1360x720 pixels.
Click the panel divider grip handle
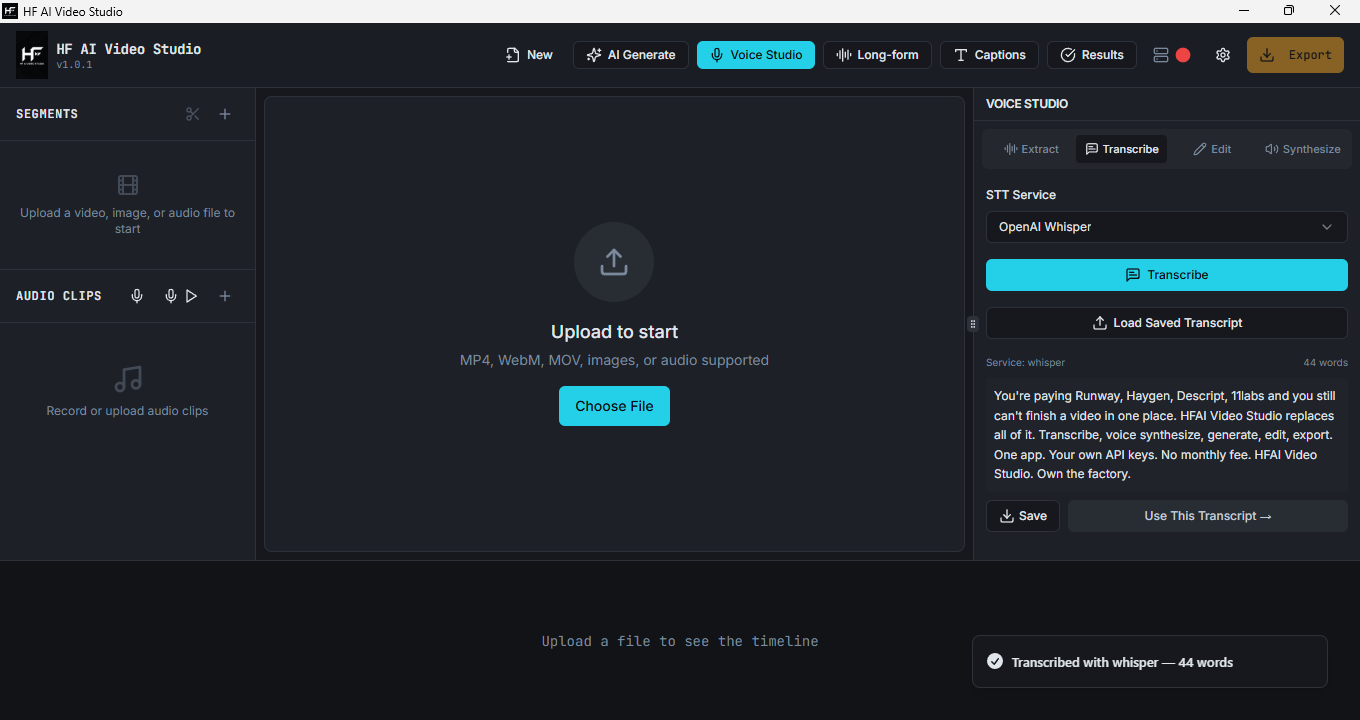[972, 324]
